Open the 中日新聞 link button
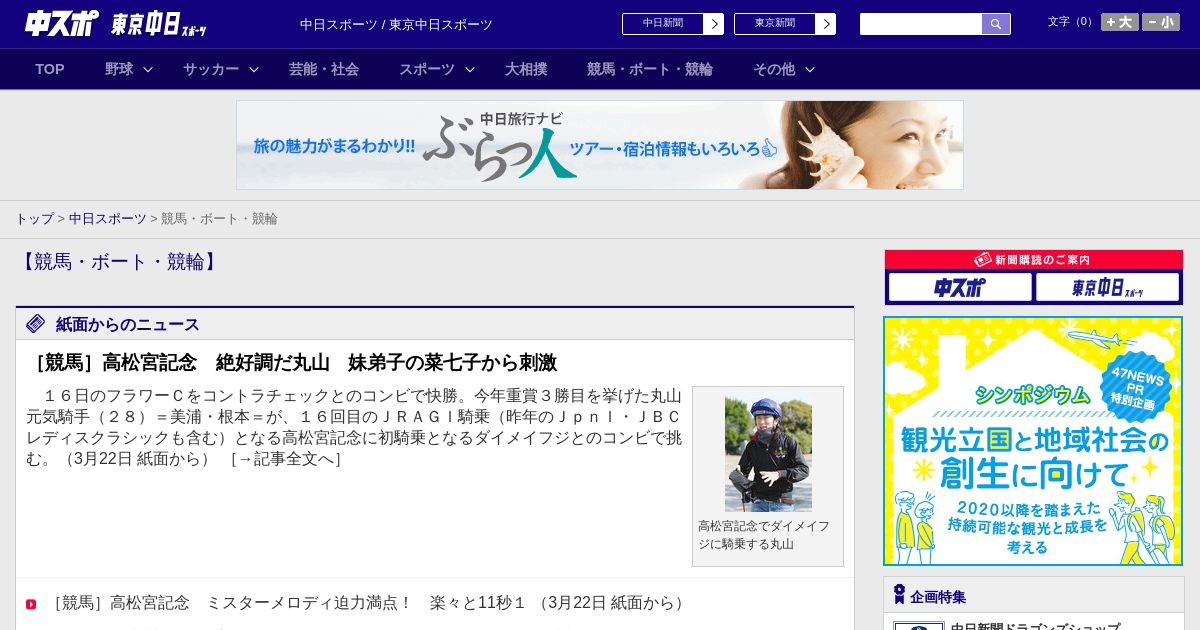This screenshot has height=630, width=1200. click(663, 24)
